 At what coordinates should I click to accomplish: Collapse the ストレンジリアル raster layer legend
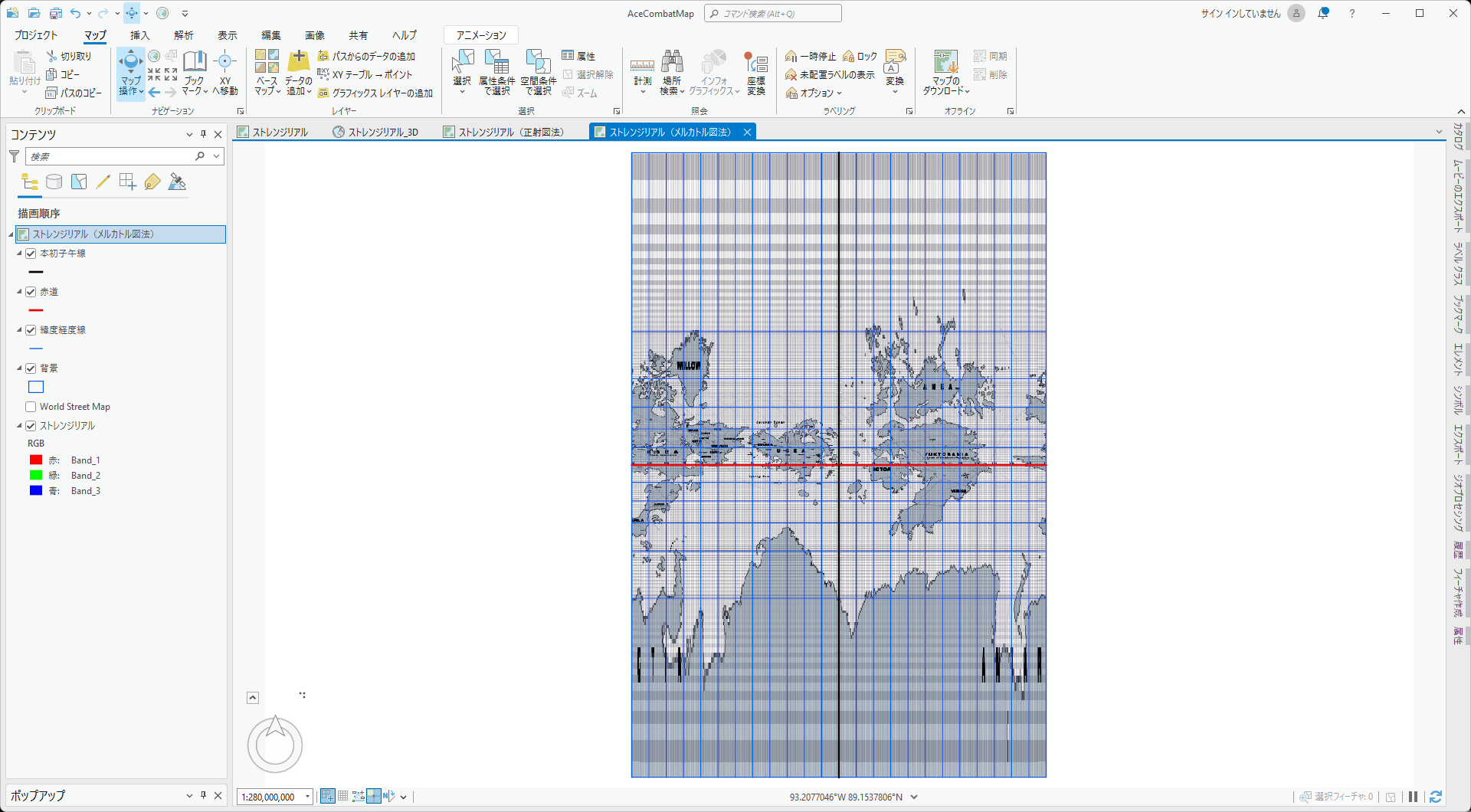pos(19,426)
